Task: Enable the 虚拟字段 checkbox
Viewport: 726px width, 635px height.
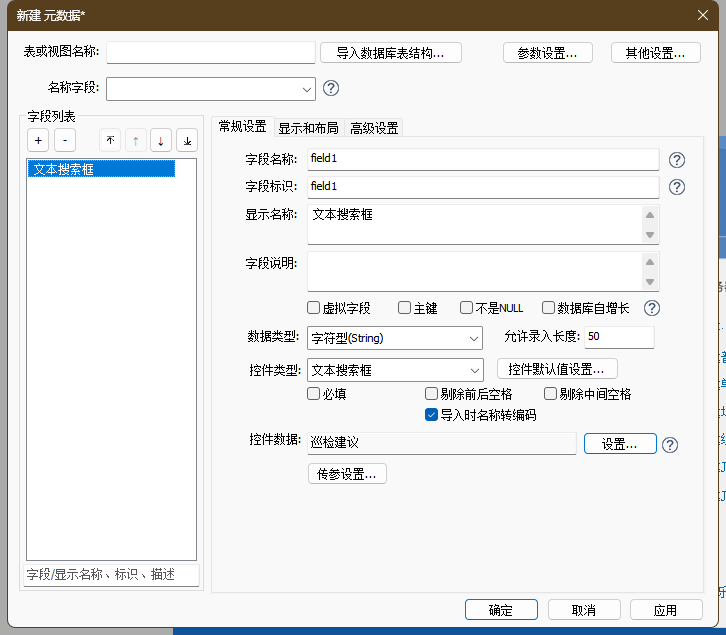Action: tap(314, 308)
